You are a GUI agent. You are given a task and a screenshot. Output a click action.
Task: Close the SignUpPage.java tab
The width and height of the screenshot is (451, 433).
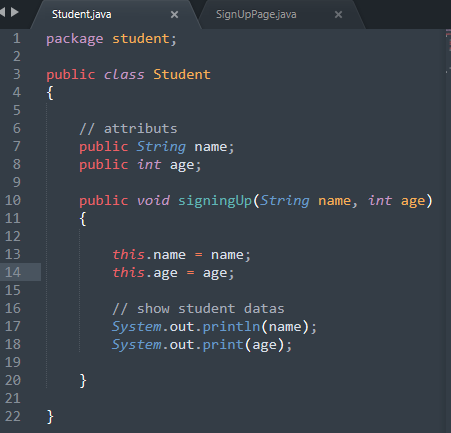(338, 15)
